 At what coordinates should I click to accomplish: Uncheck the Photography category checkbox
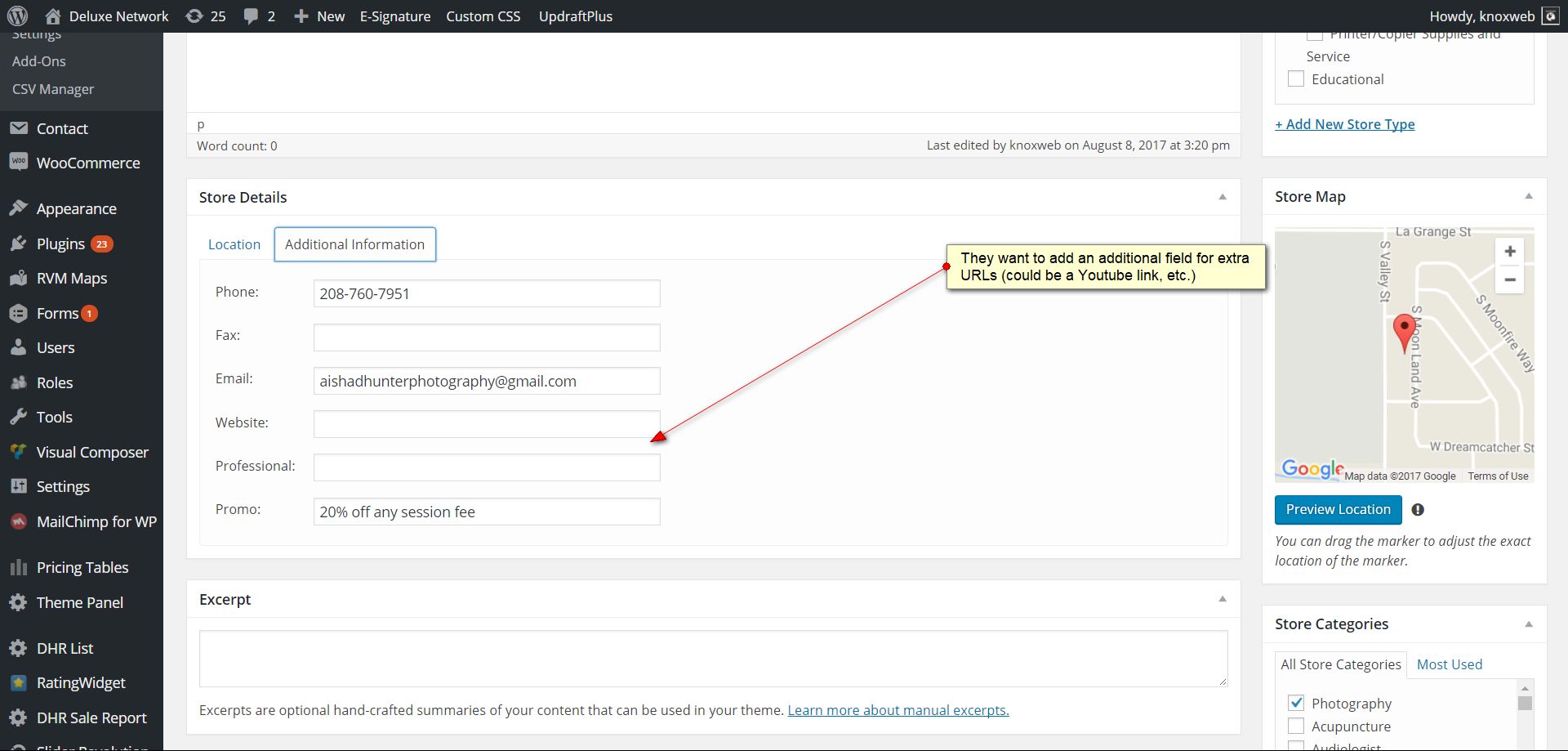click(x=1296, y=703)
